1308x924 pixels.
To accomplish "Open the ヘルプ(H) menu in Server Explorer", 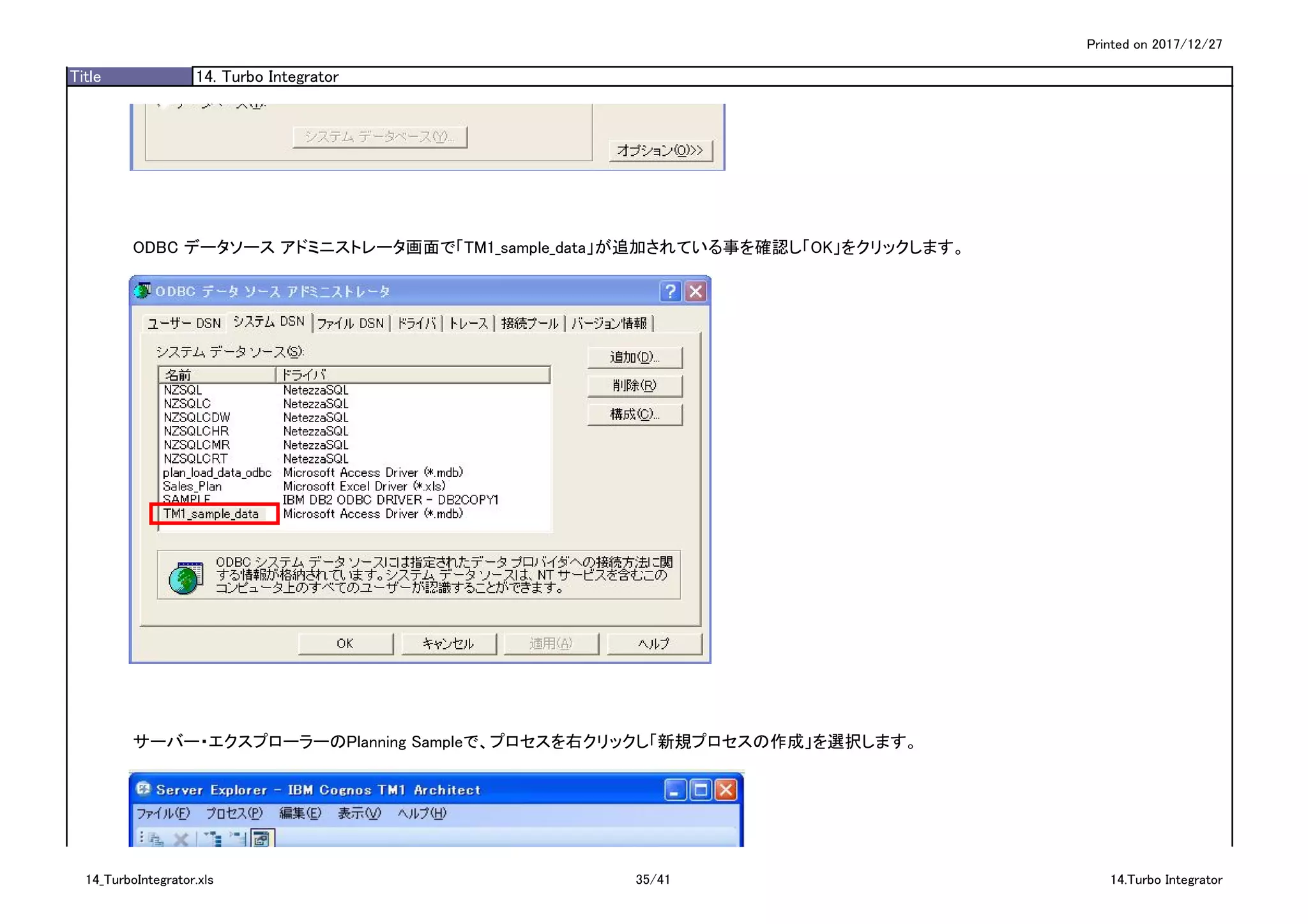I will pos(422,814).
